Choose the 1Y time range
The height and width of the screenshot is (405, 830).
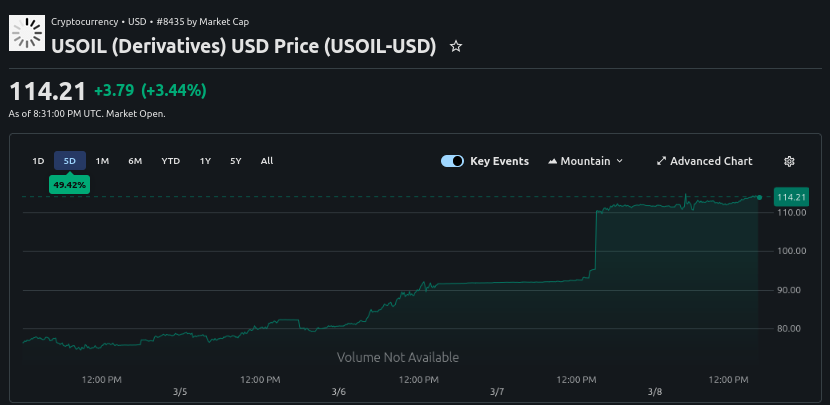click(x=205, y=161)
